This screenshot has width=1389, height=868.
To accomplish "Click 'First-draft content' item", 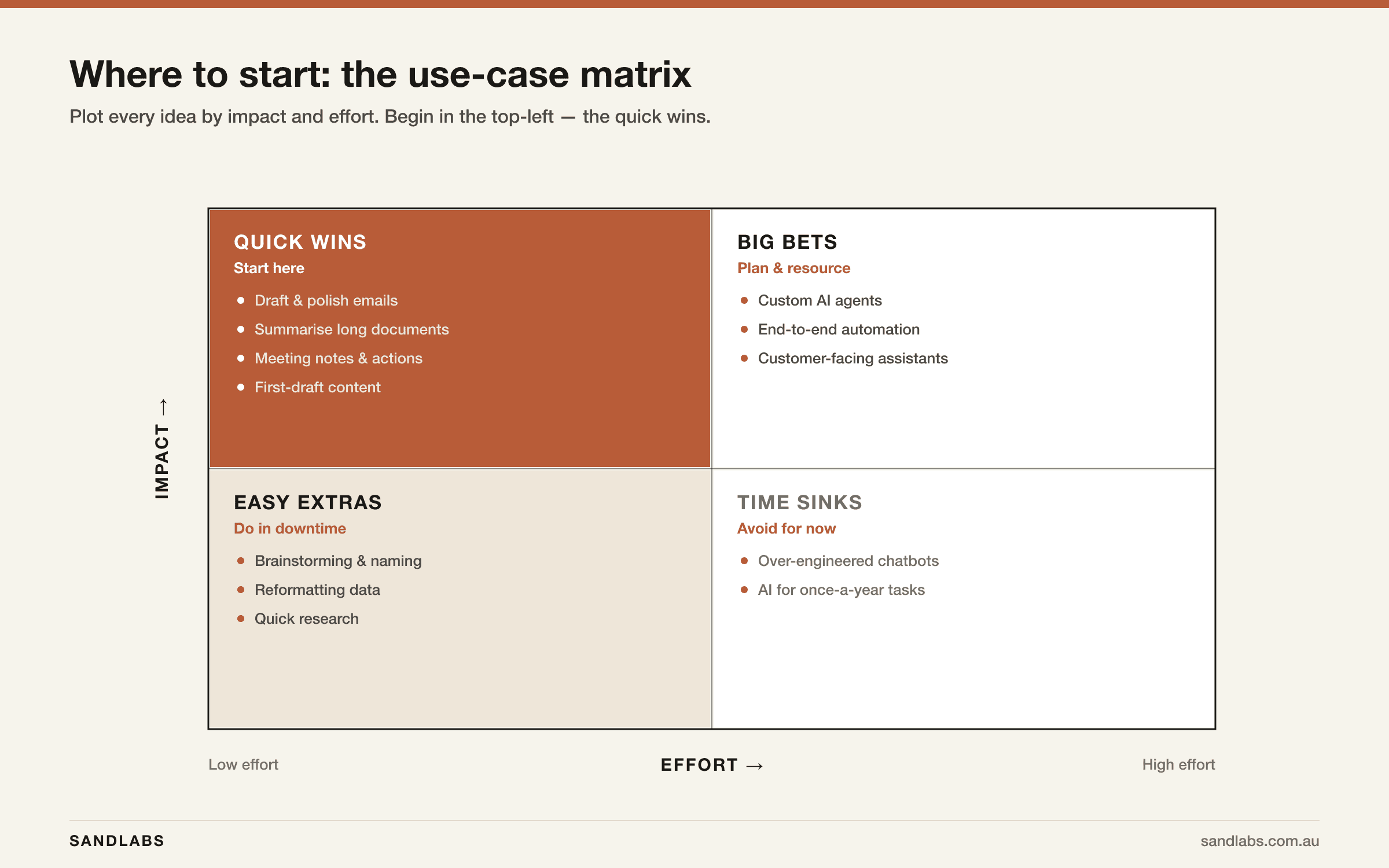I will pyautogui.click(x=318, y=387).
